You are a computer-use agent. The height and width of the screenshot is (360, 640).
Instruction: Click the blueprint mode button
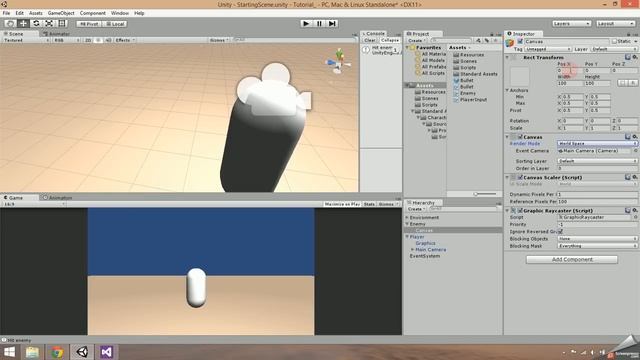coord(622,83)
